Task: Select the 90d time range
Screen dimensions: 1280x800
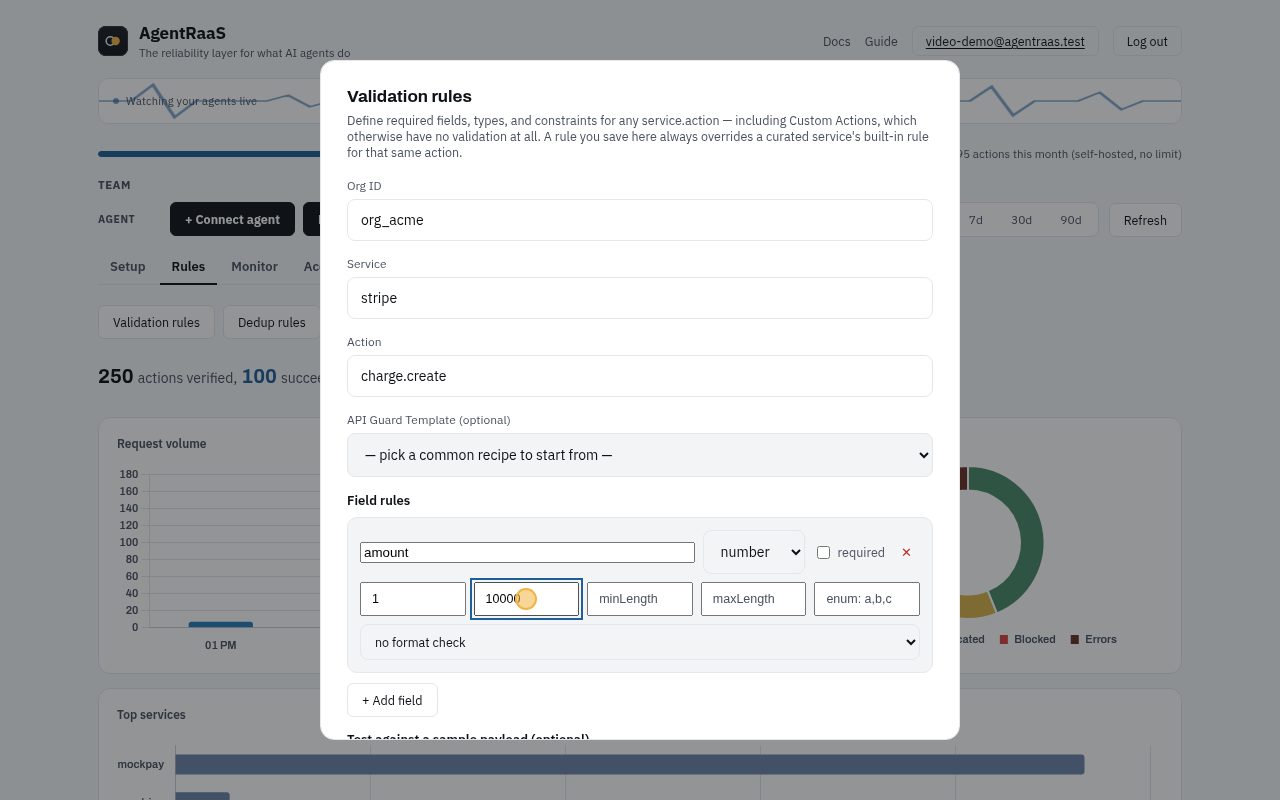Action: point(1071,220)
